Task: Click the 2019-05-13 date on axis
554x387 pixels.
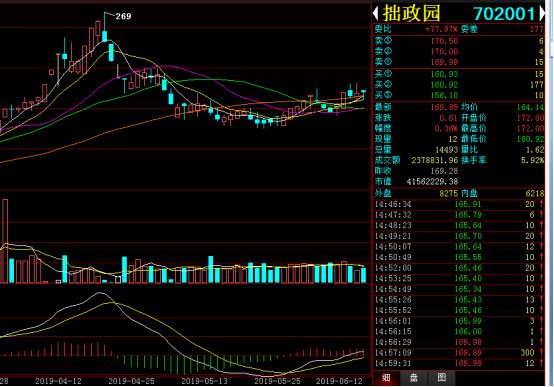Action: click(x=204, y=381)
